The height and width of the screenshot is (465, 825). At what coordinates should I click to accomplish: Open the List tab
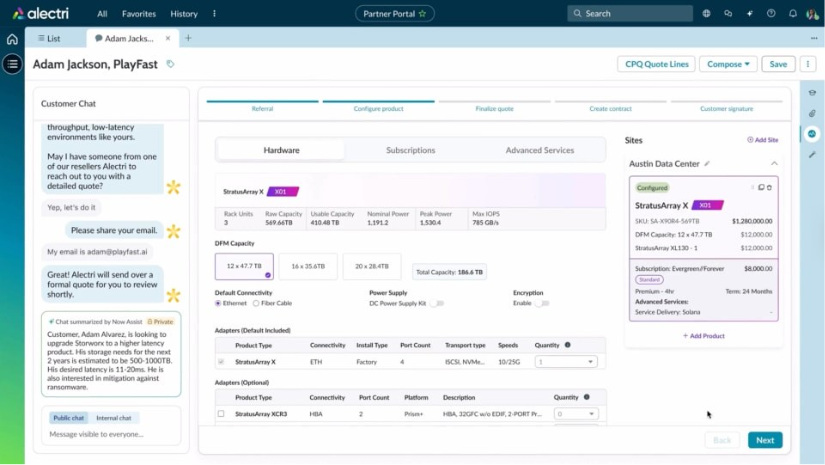[x=49, y=38]
